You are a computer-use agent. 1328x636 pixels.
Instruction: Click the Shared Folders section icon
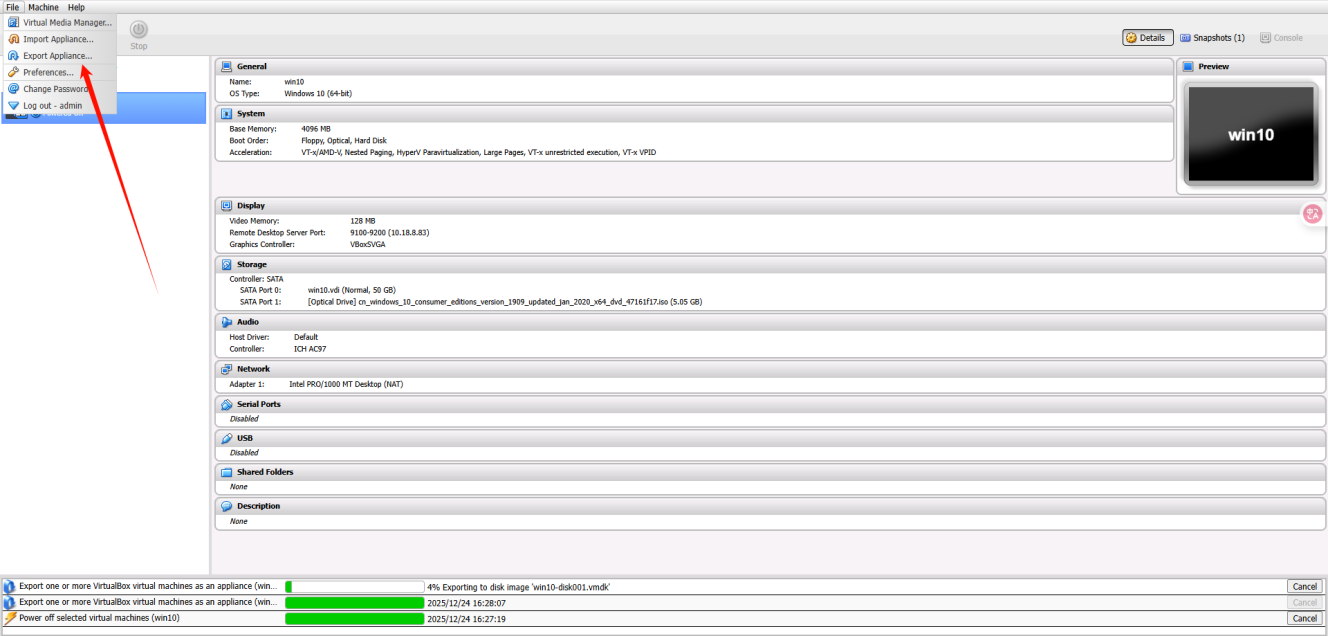point(226,471)
